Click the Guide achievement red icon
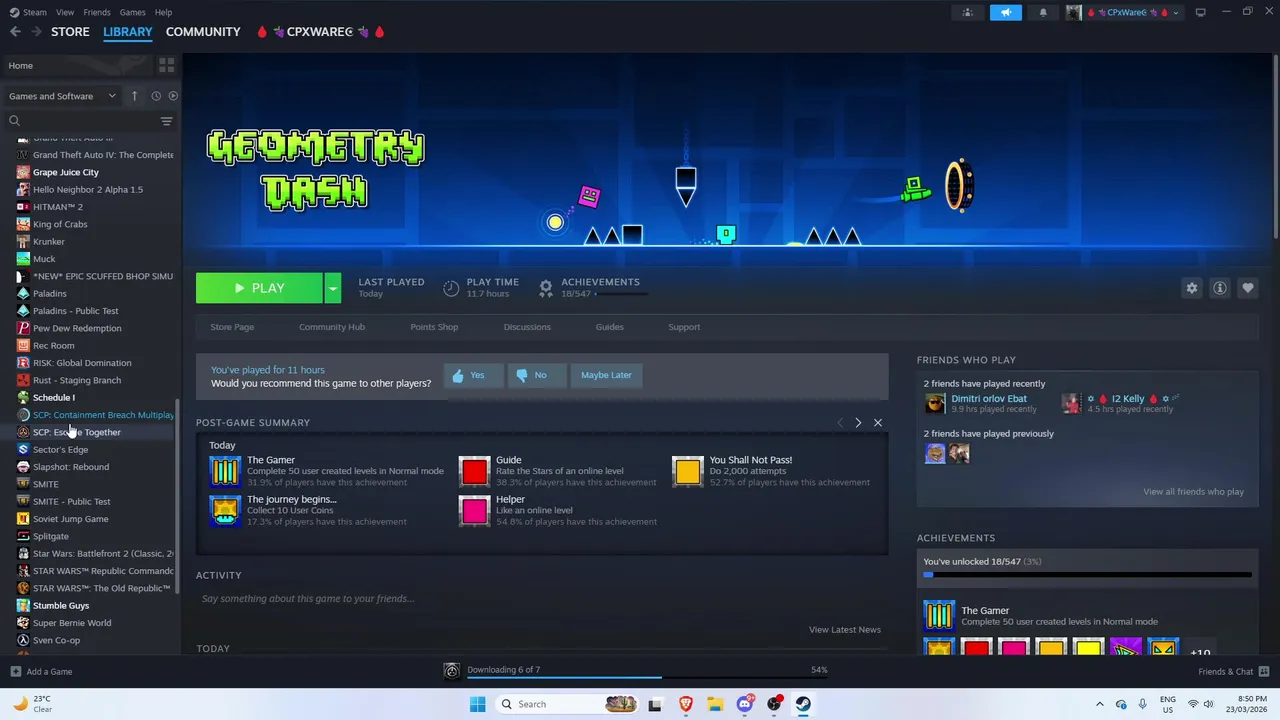This screenshot has width=1280, height=720. click(x=475, y=470)
